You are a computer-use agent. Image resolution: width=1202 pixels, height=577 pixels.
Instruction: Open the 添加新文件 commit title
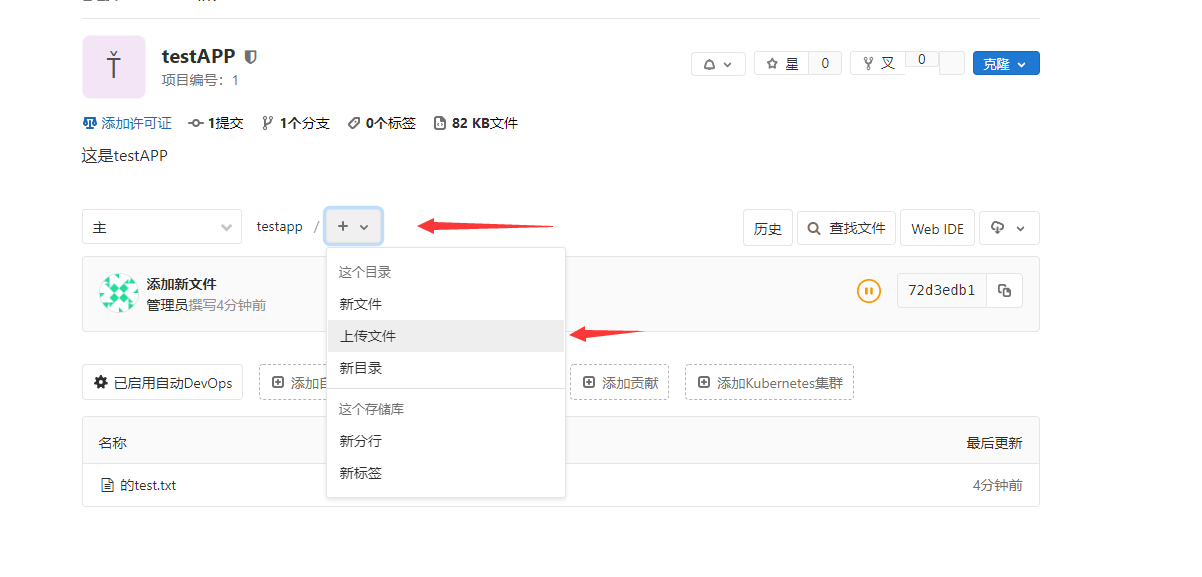tap(181, 284)
